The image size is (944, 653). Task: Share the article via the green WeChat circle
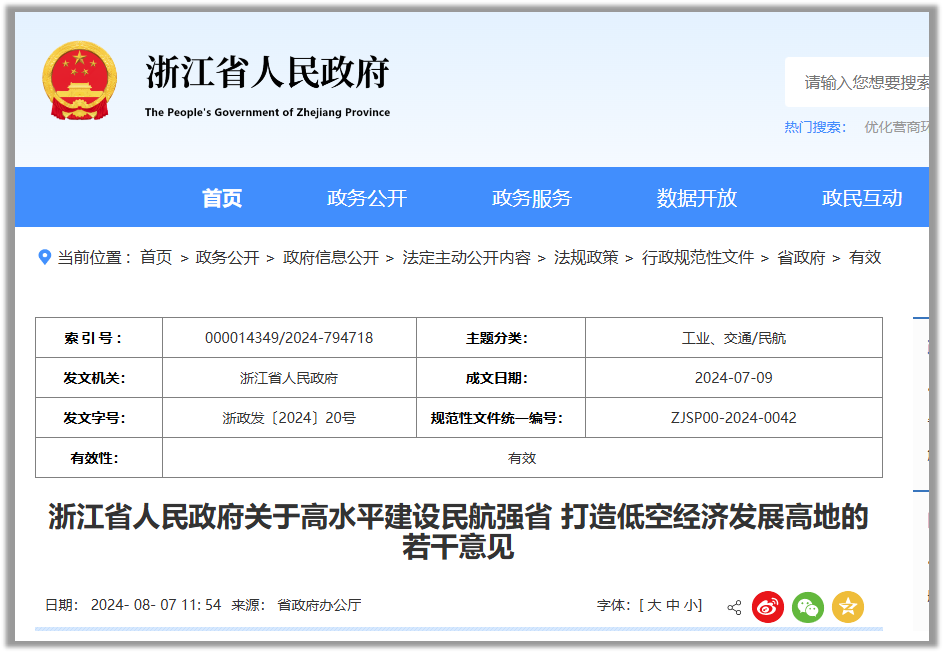point(808,606)
